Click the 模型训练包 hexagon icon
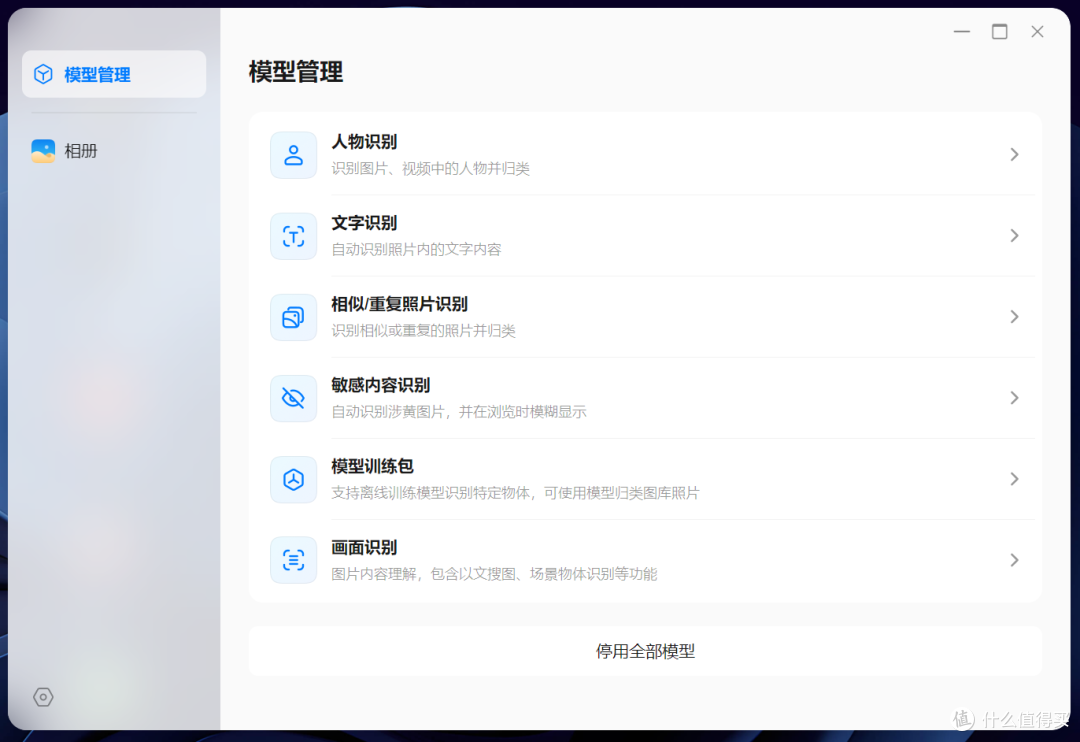The height and width of the screenshot is (742, 1080). point(293,480)
